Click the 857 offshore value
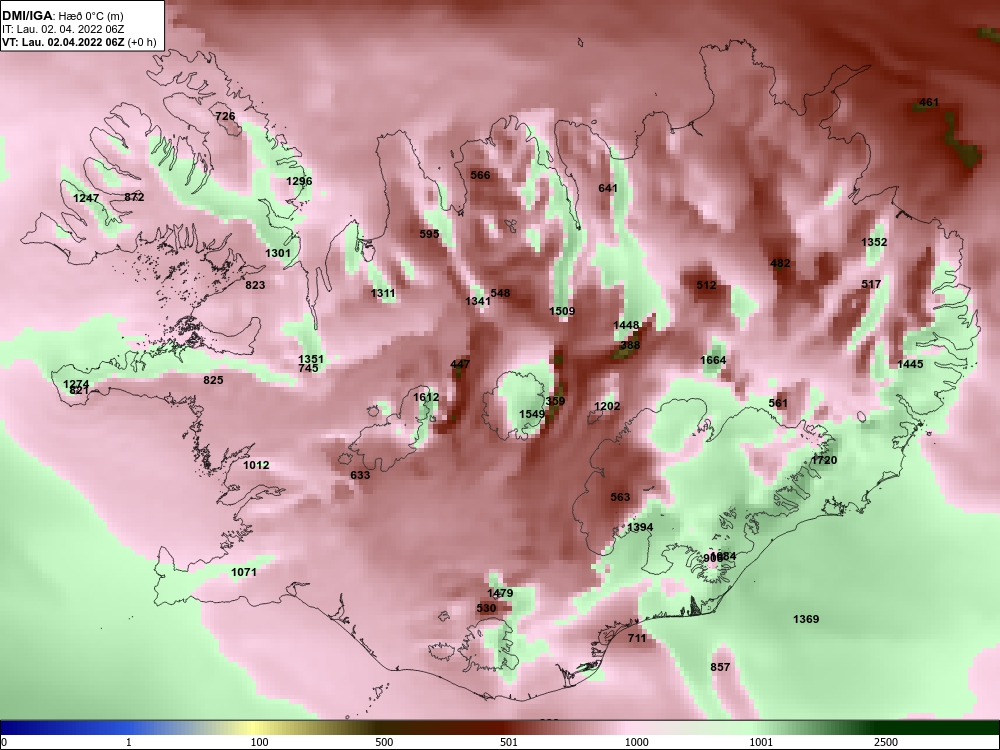The image size is (1000, 750). tap(720, 667)
